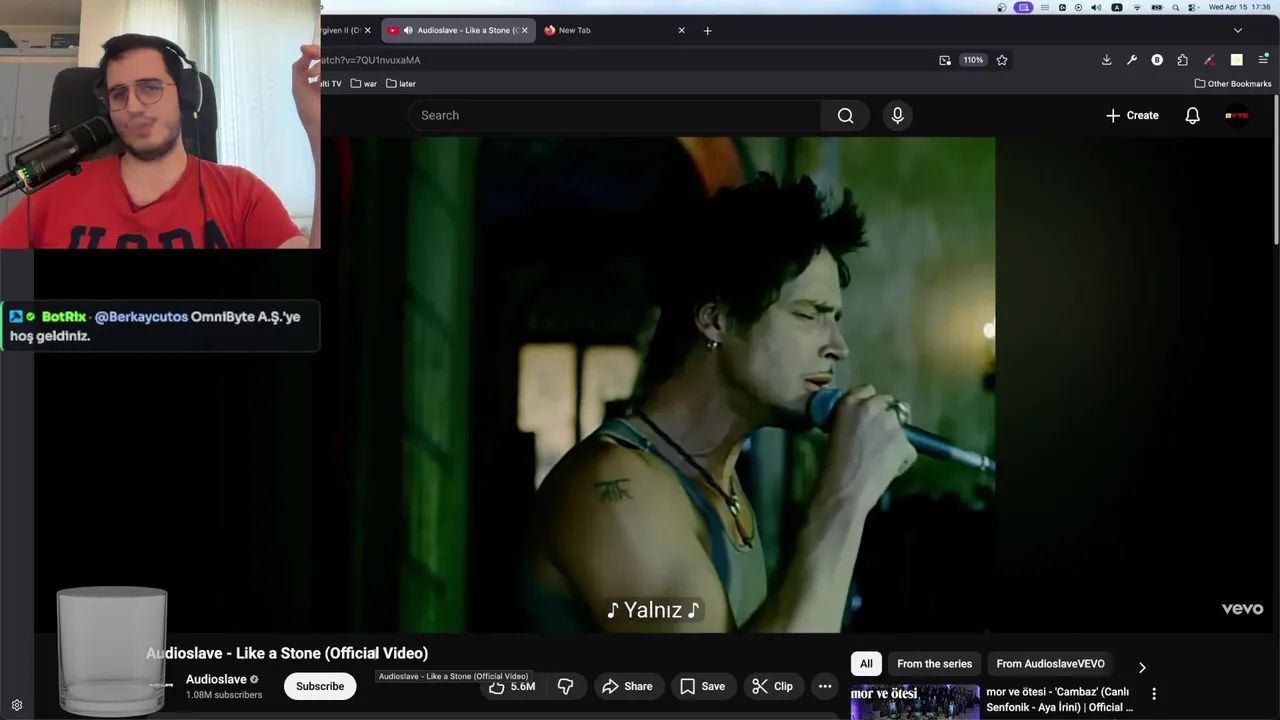Viewport: 1280px width, 720px height.
Task: Select the All filter chip
Action: [866, 664]
